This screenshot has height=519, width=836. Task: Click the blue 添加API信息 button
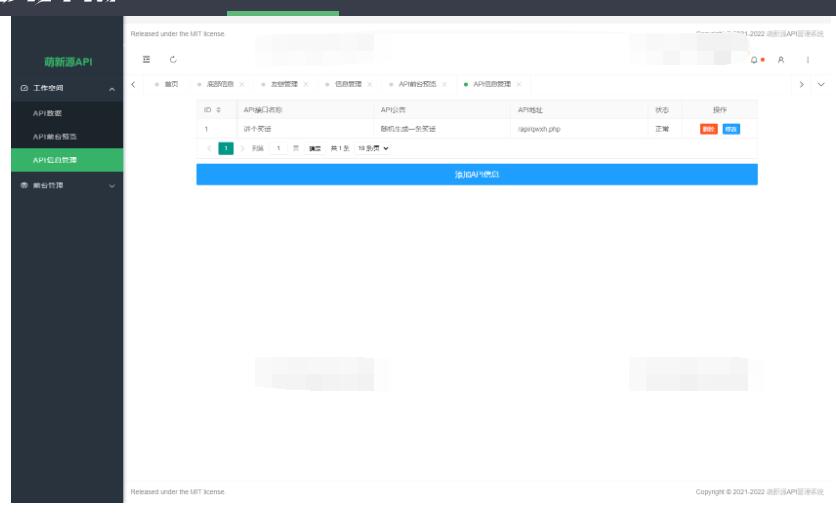(x=476, y=174)
